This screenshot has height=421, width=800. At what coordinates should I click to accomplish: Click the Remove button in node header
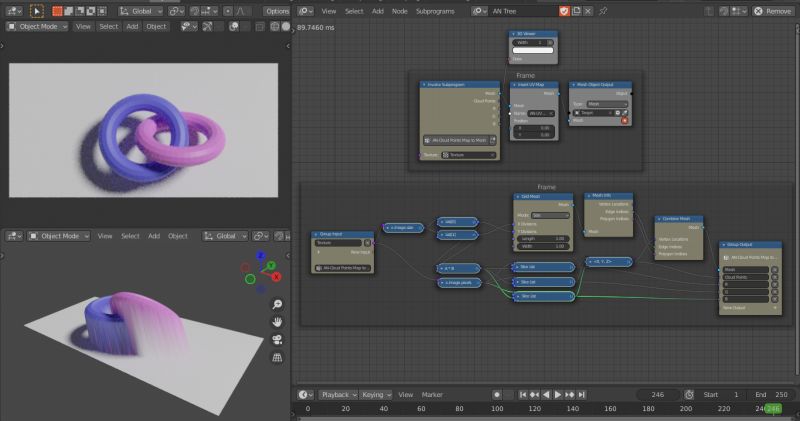tap(772, 11)
